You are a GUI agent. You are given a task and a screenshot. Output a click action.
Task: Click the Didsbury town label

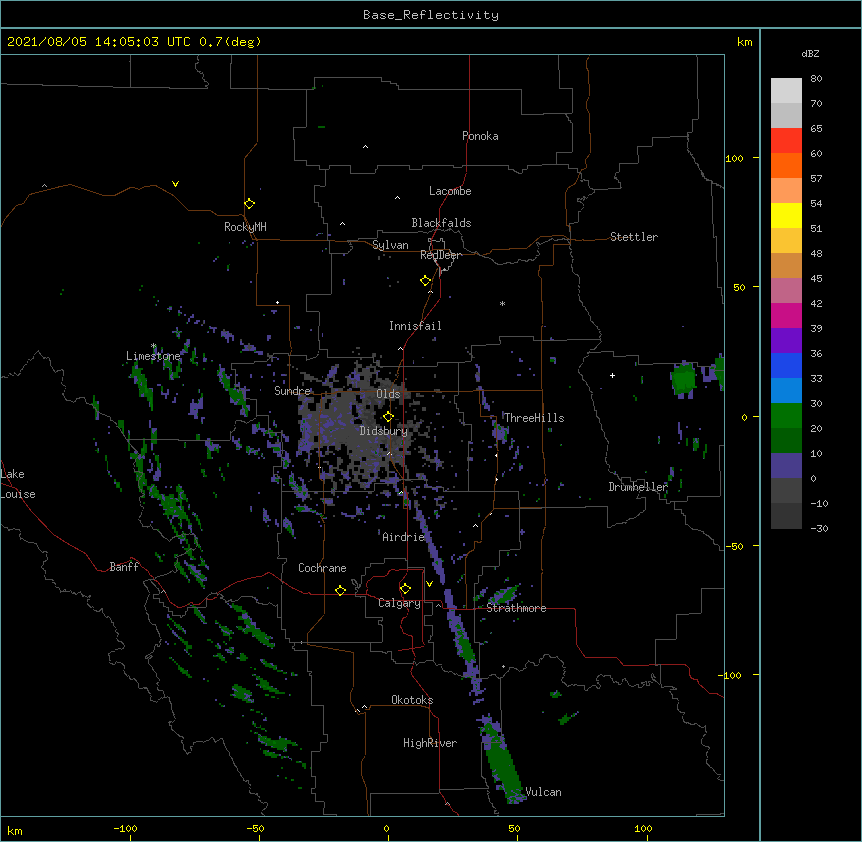(x=384, y=431)
